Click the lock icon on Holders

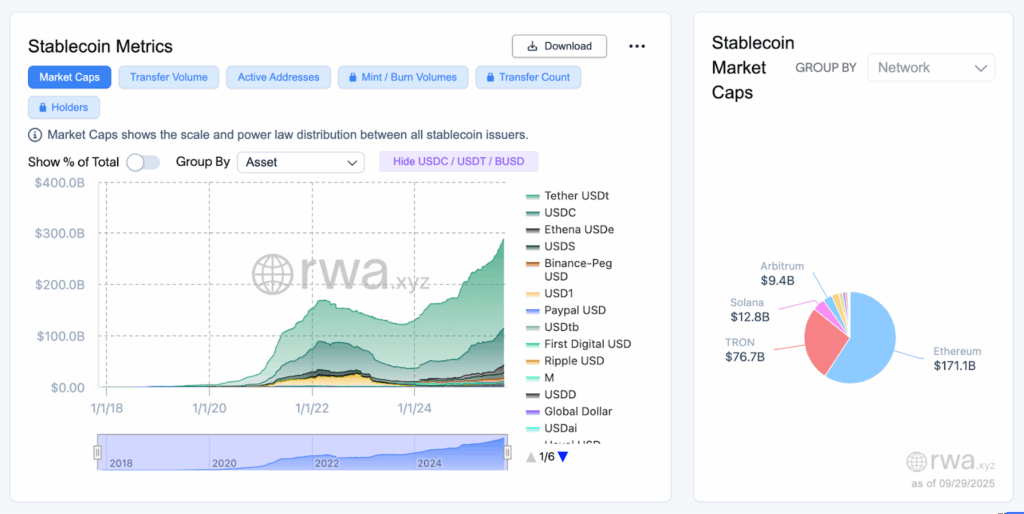click(x=42, y=107)
